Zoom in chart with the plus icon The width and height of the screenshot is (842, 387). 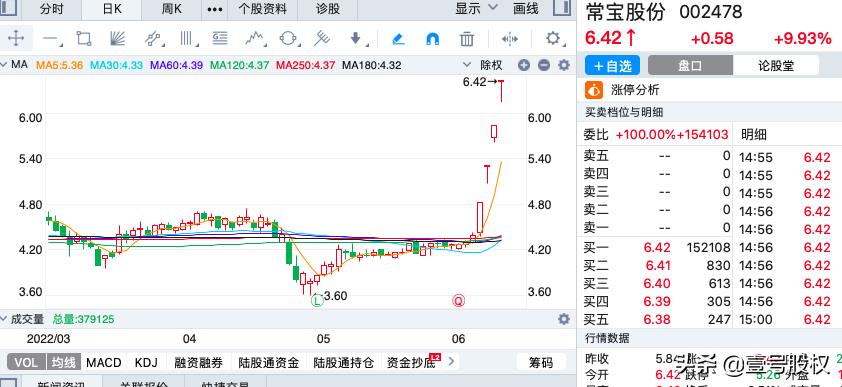pos(524,65)
